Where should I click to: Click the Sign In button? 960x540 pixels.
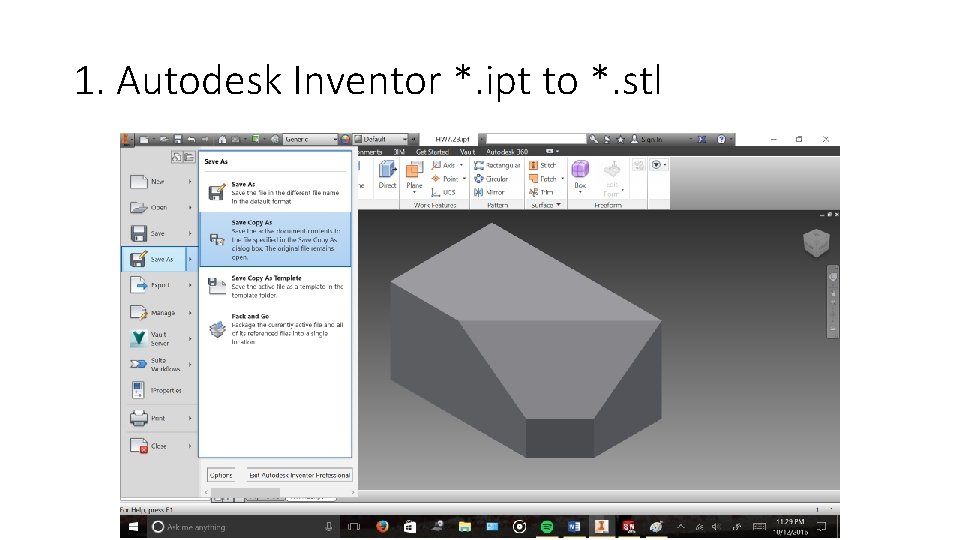pyautogui.click(x=647, y=139)
